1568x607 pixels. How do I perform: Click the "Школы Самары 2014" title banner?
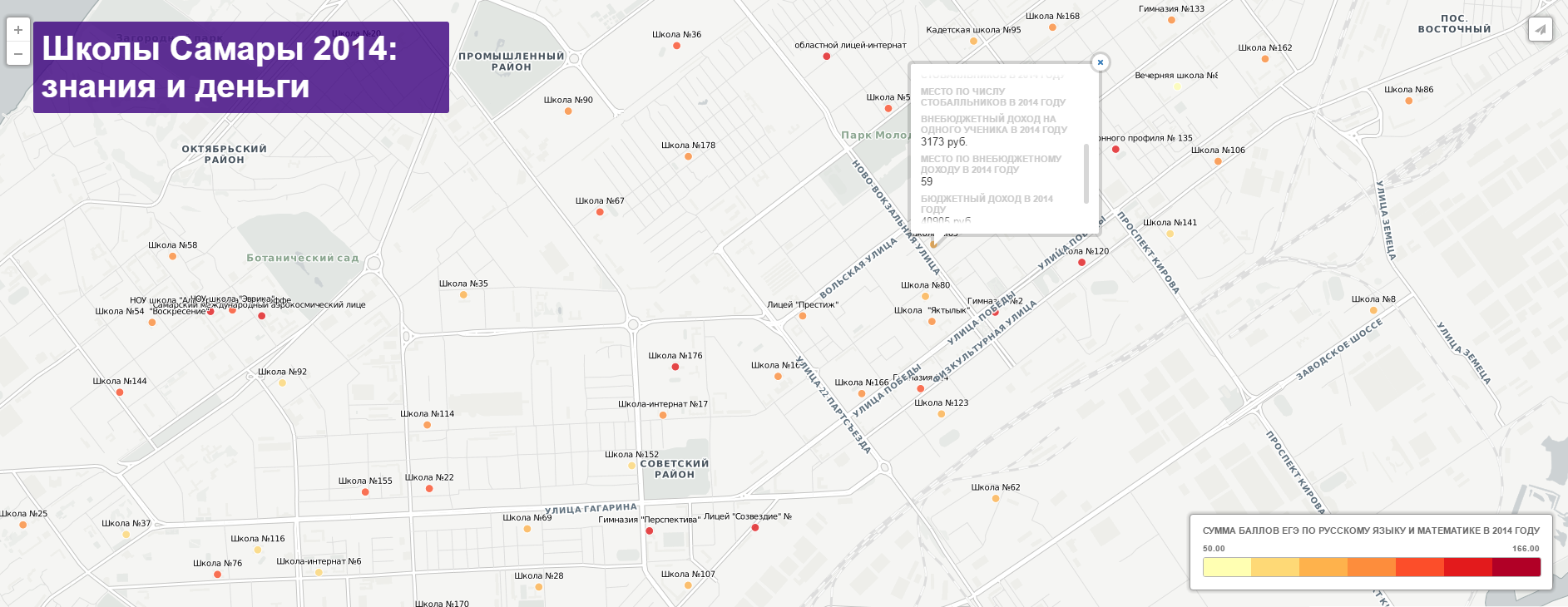241,67
